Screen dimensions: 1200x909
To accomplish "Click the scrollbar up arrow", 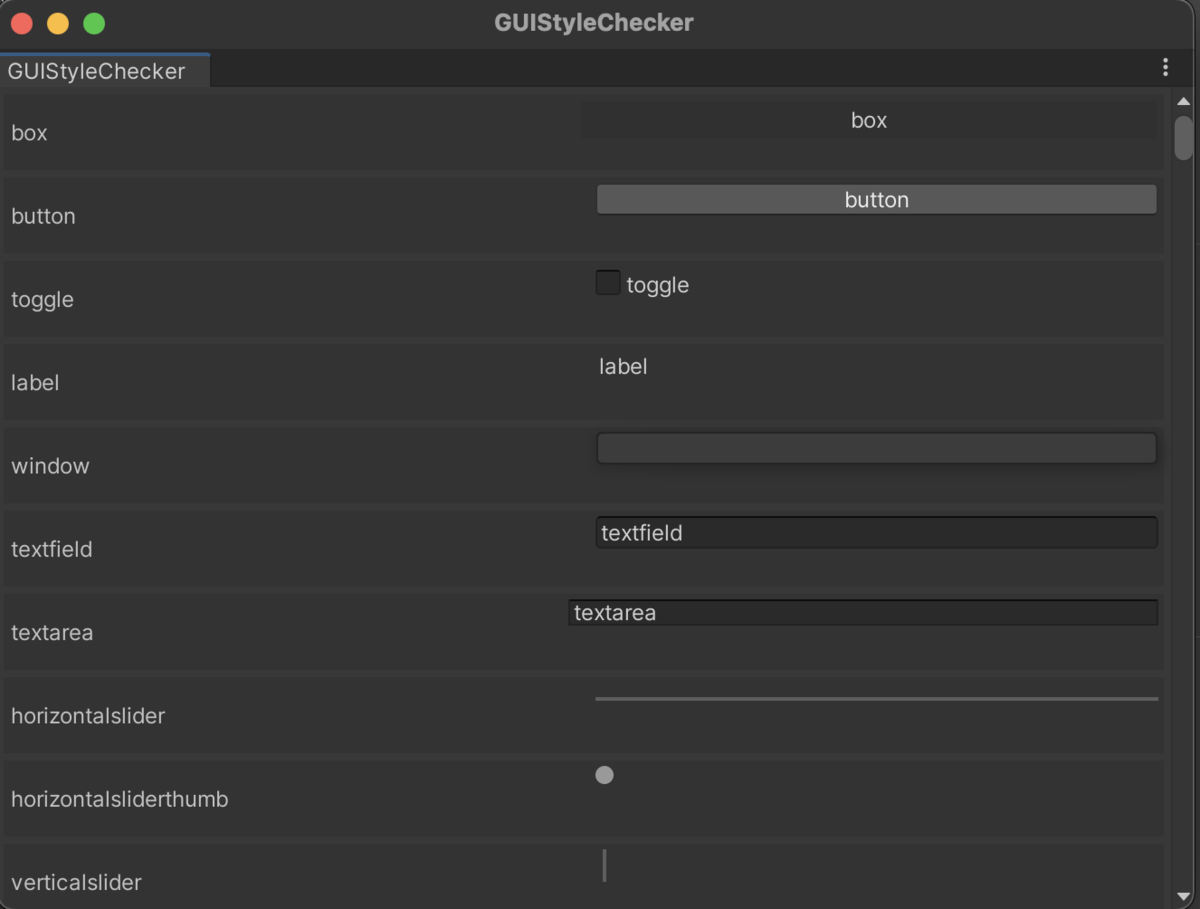I will (x=1184, y=99).
